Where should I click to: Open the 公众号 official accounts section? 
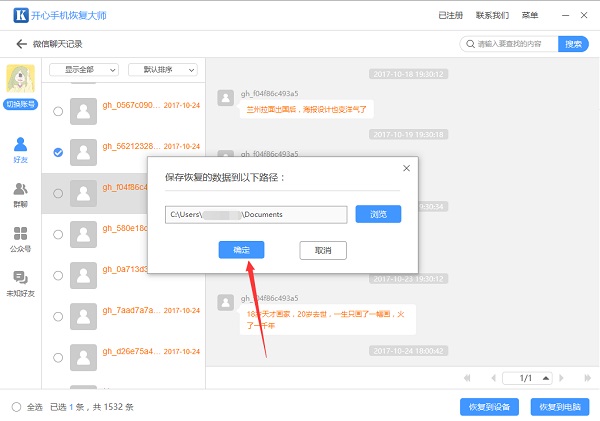pyautogui.click(x=21, y=240)
